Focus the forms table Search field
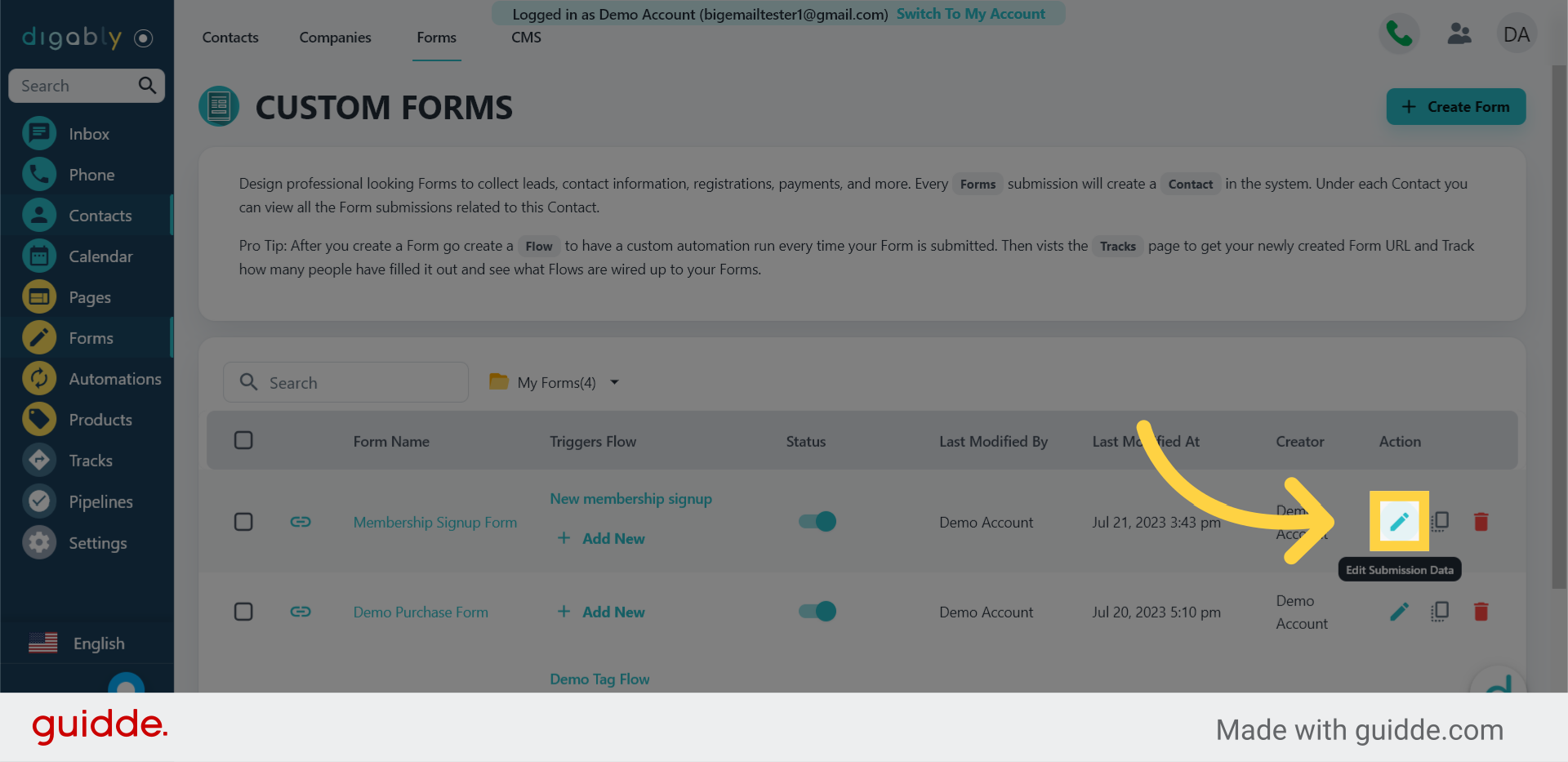1568x762 pixels. pos(345,382)
